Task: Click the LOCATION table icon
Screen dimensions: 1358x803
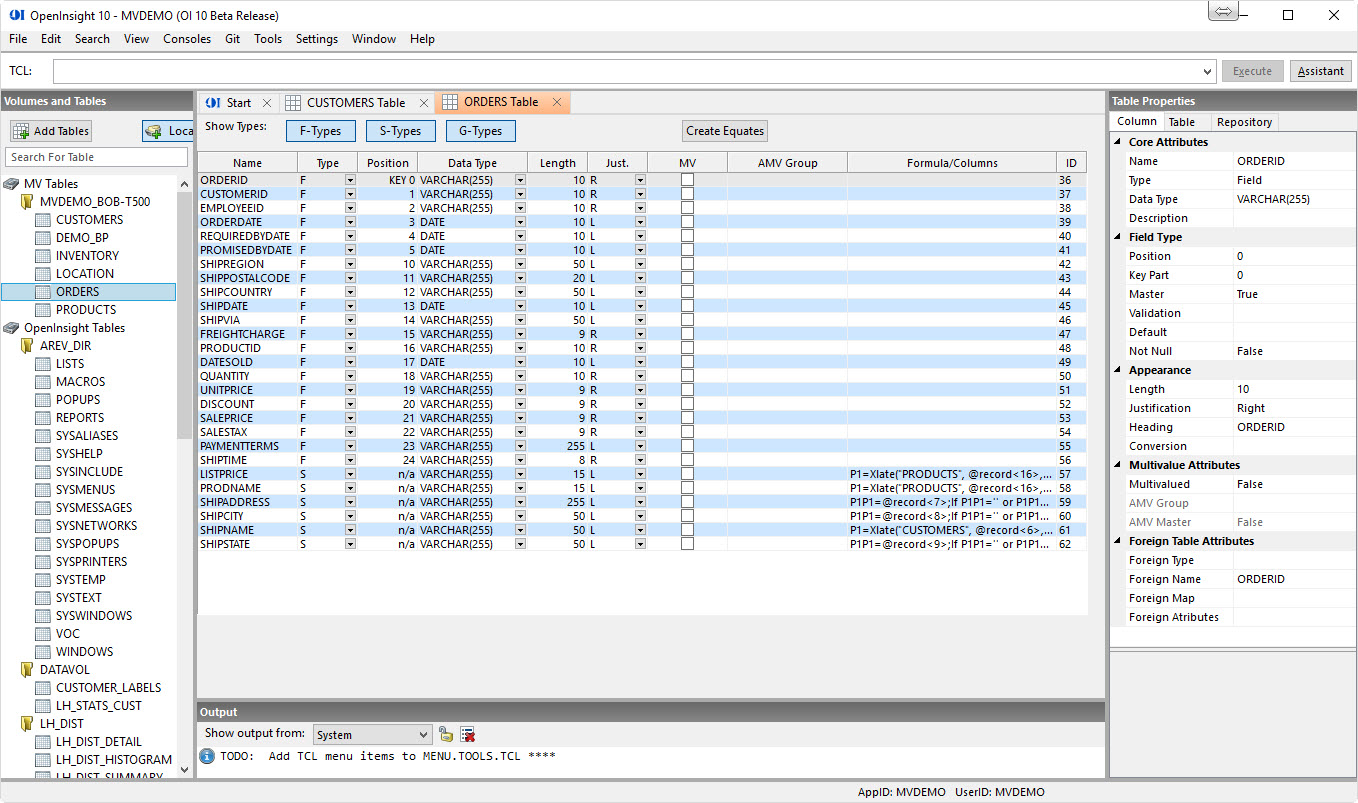Action: tap(42, 274)
